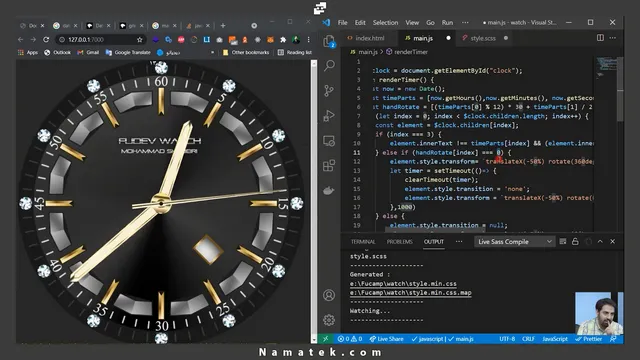Click Live Share in status bar
This screenshot has width=640, height=360.
(x=387, y=339)
